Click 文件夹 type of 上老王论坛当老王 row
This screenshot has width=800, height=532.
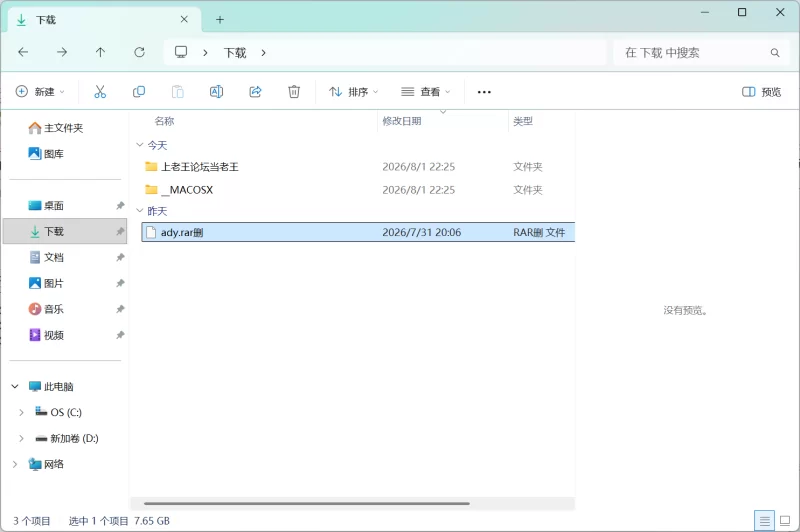coord(528,167)
